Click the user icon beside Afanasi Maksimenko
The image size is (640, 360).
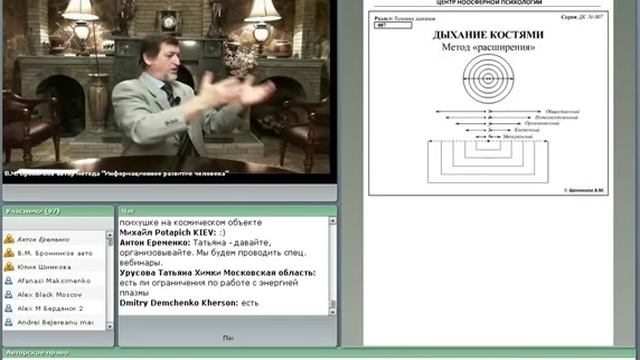tap(9, 281)
